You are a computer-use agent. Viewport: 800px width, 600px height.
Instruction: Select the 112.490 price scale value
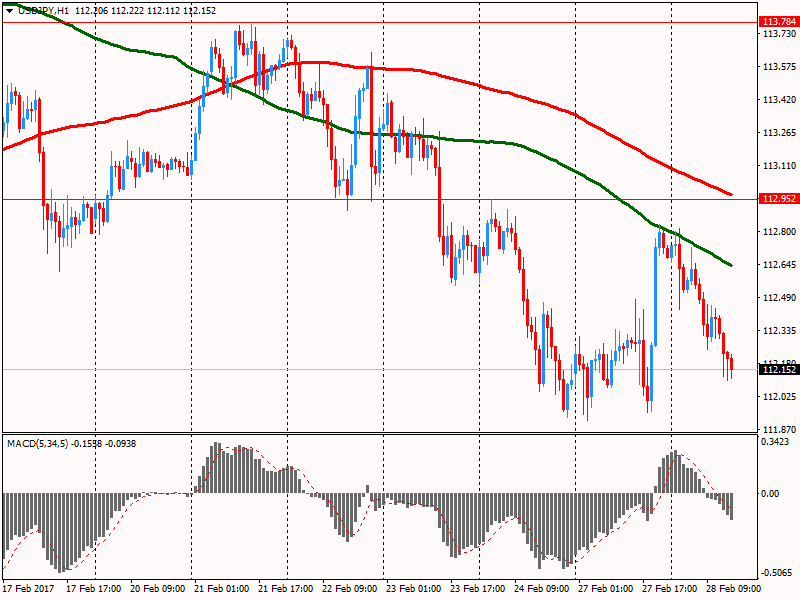point(779,298)
